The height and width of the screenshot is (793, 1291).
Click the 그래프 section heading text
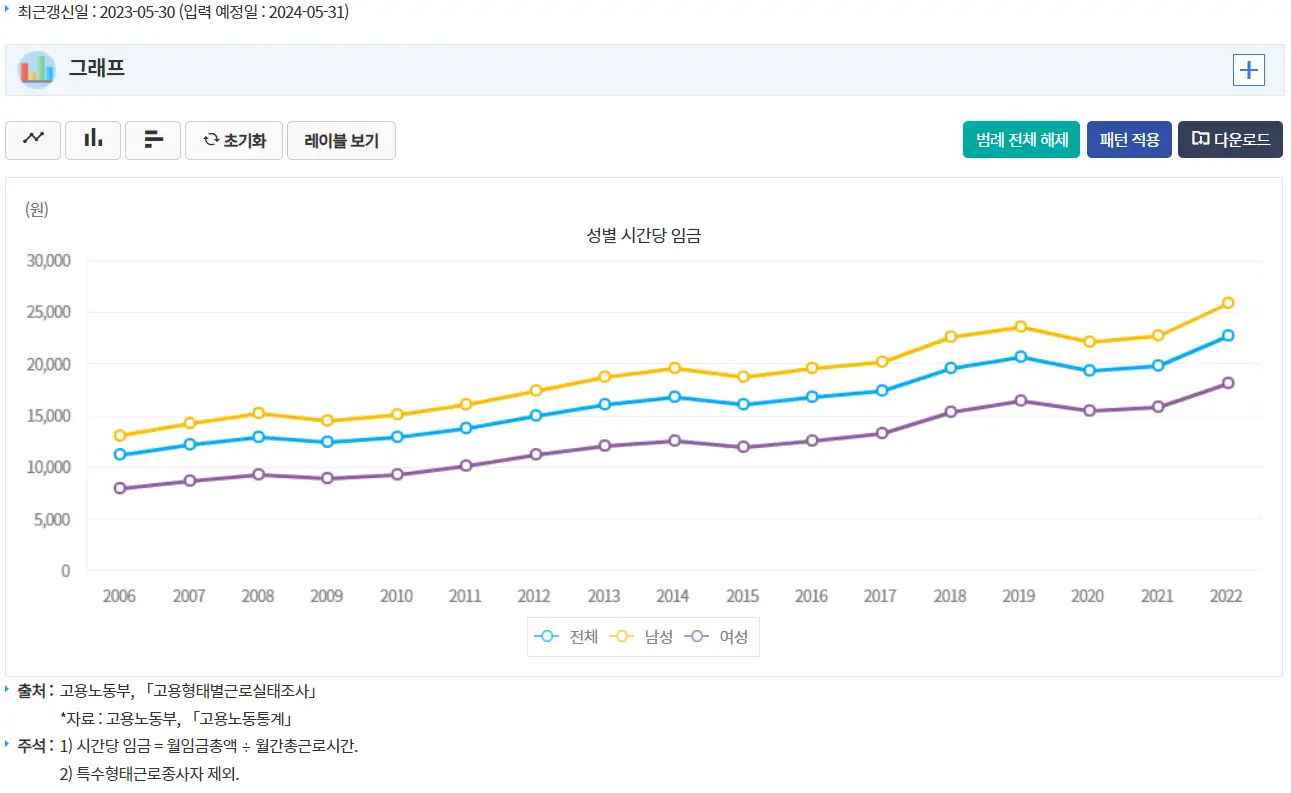click(96, 69)
